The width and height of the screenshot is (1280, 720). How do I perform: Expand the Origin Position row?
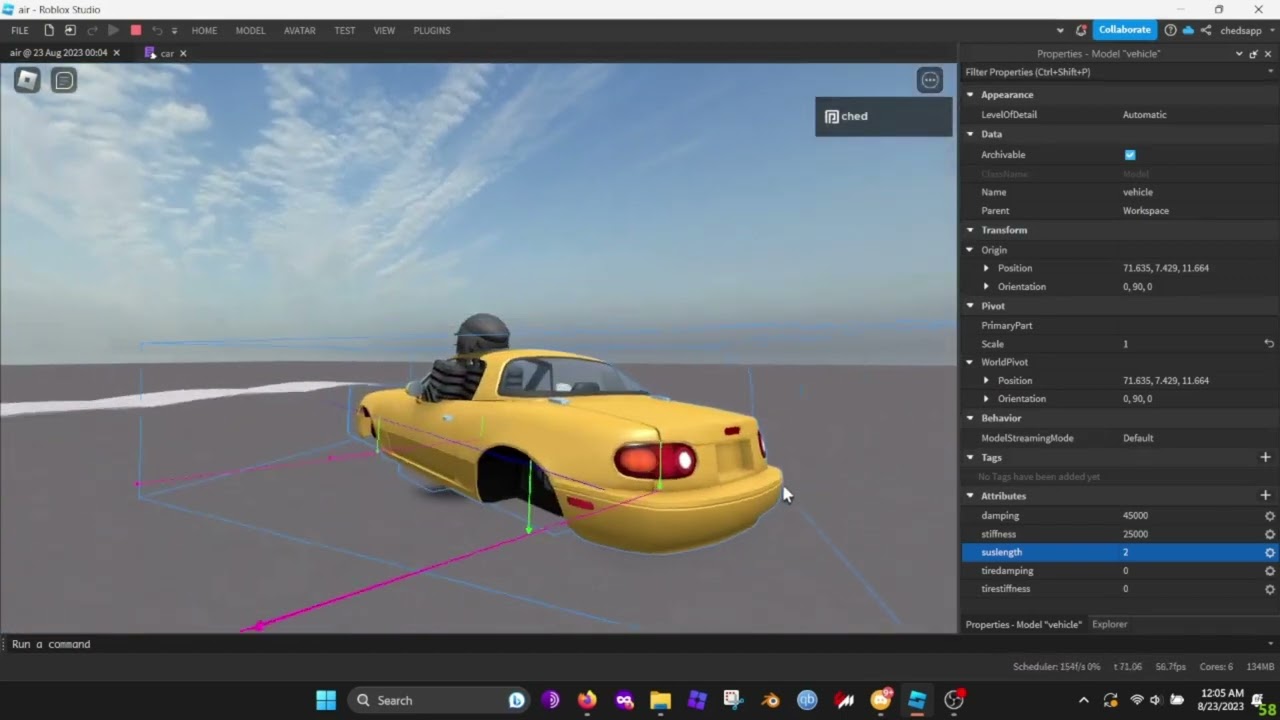click(x=986, y=268)
